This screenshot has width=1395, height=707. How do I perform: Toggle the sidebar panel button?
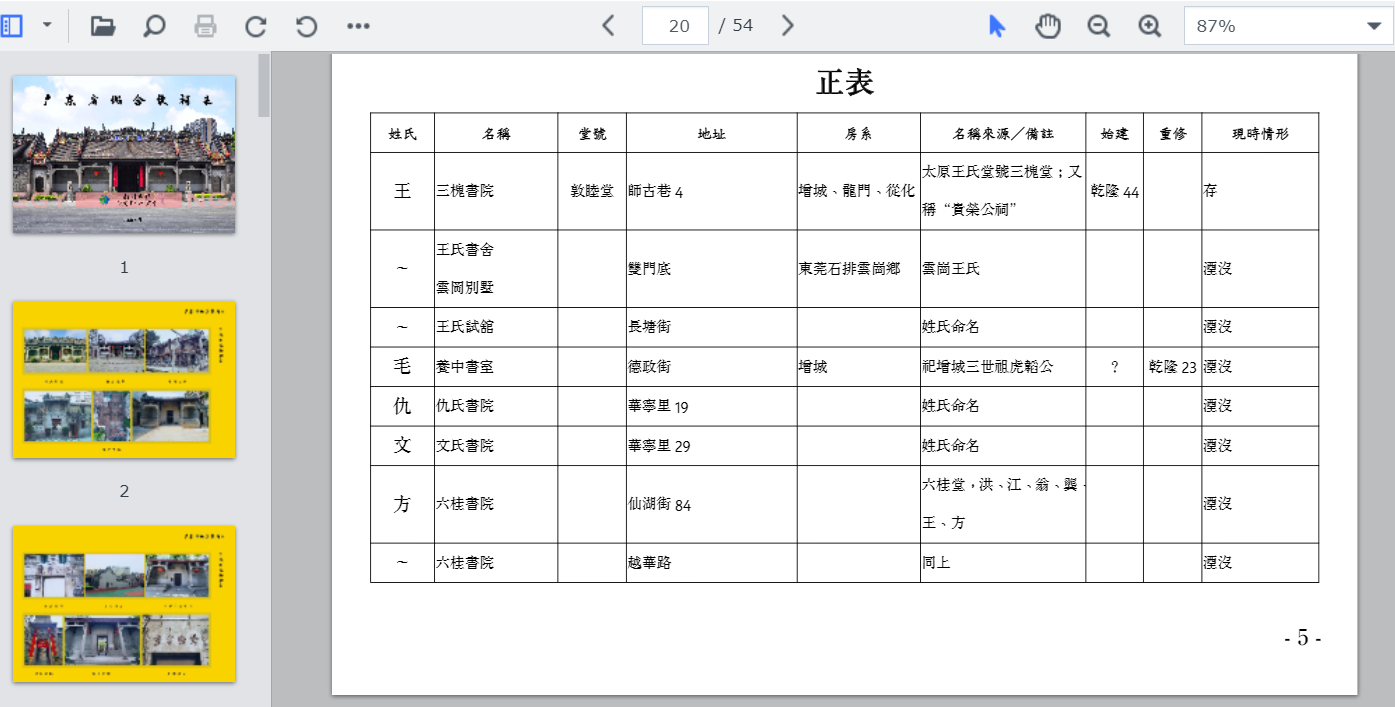coord(12,26)
